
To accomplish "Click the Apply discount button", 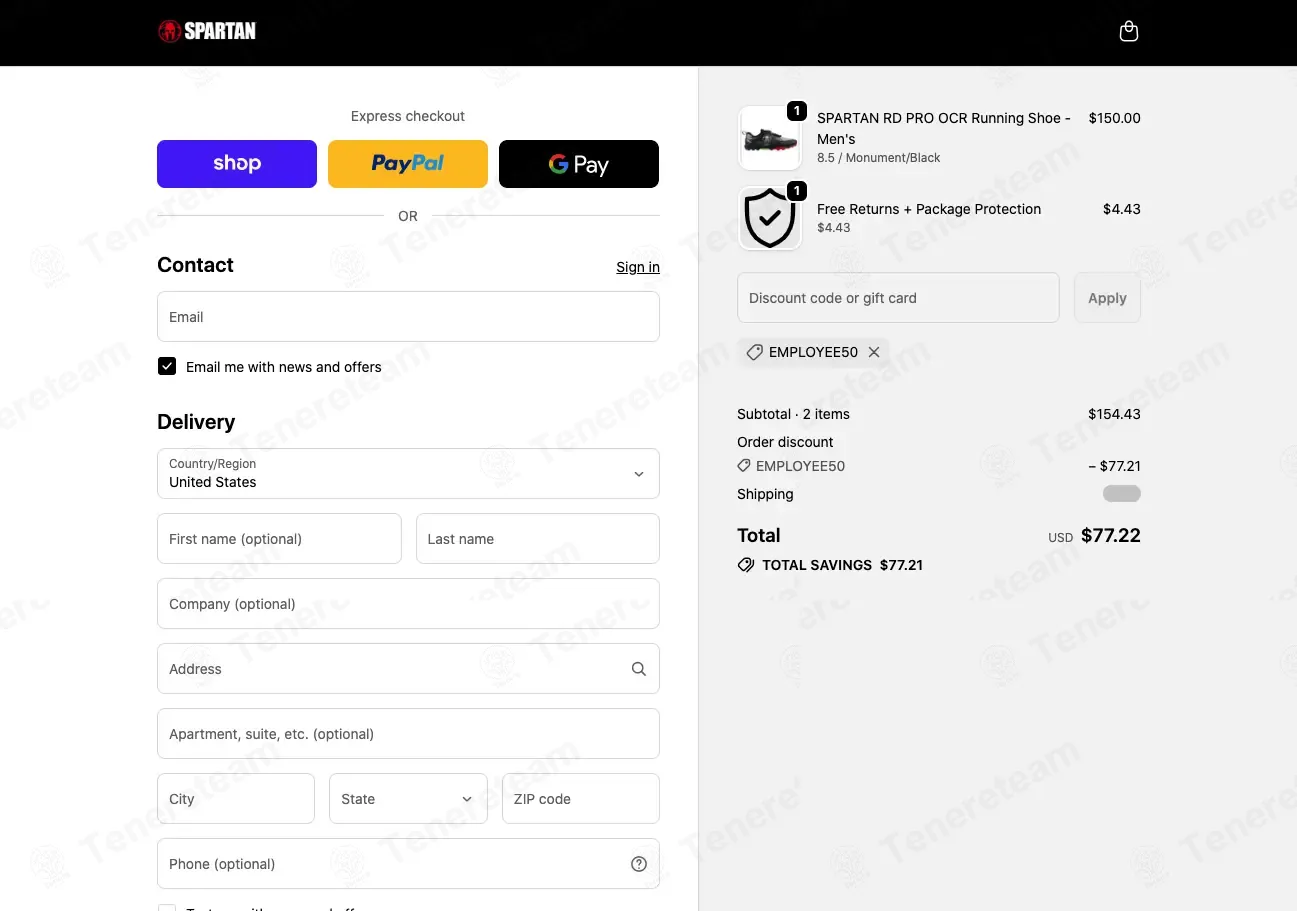I will pos(1107,298).
